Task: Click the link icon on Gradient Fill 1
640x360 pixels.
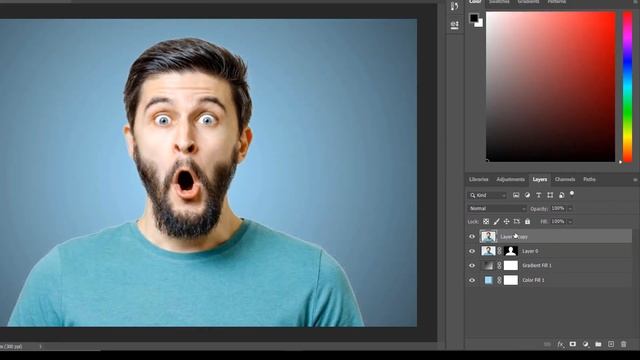Action: pyautogui.click(x=499, y=266)
